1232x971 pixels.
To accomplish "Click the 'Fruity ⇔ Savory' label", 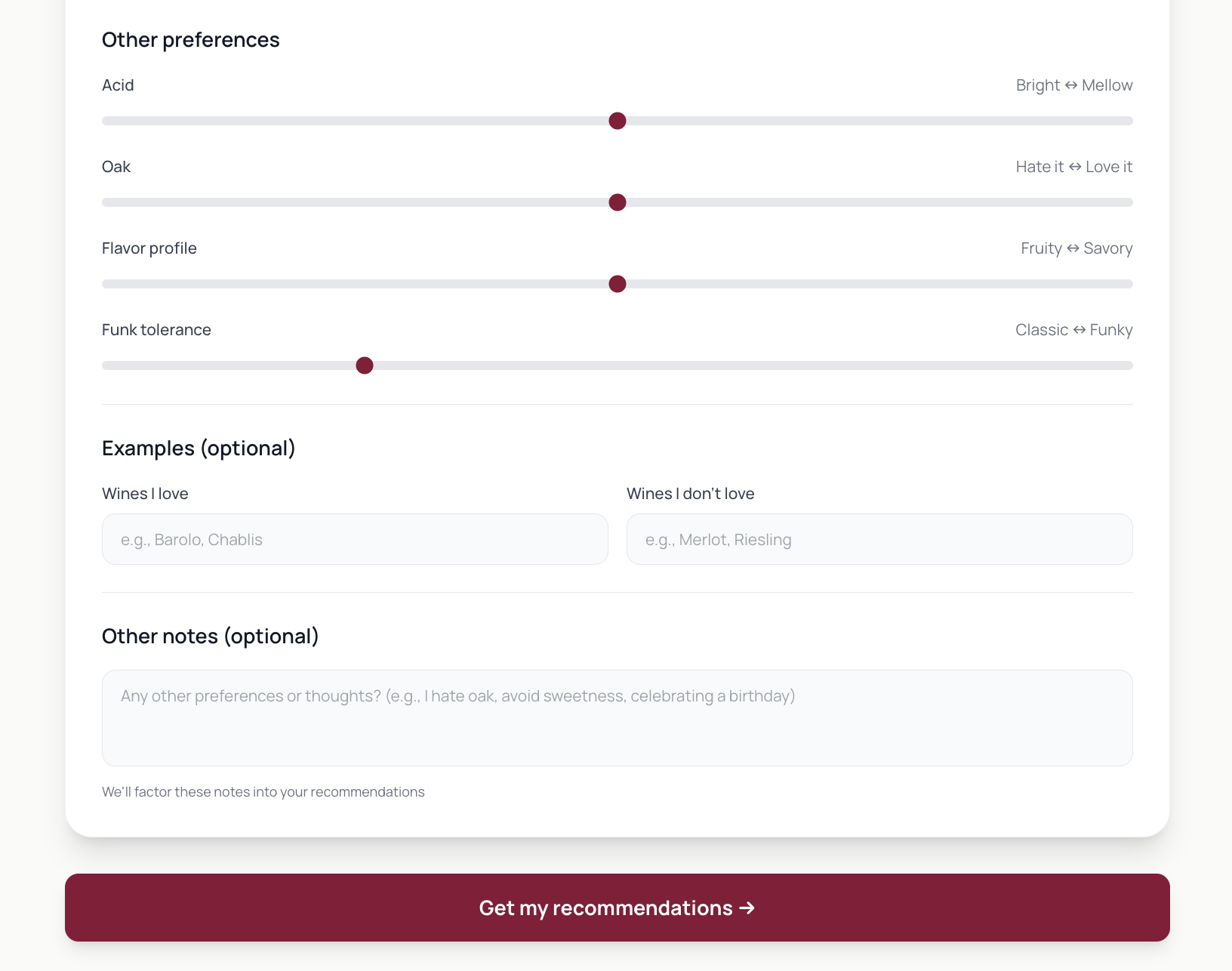I will click(x=1076, y=248).
